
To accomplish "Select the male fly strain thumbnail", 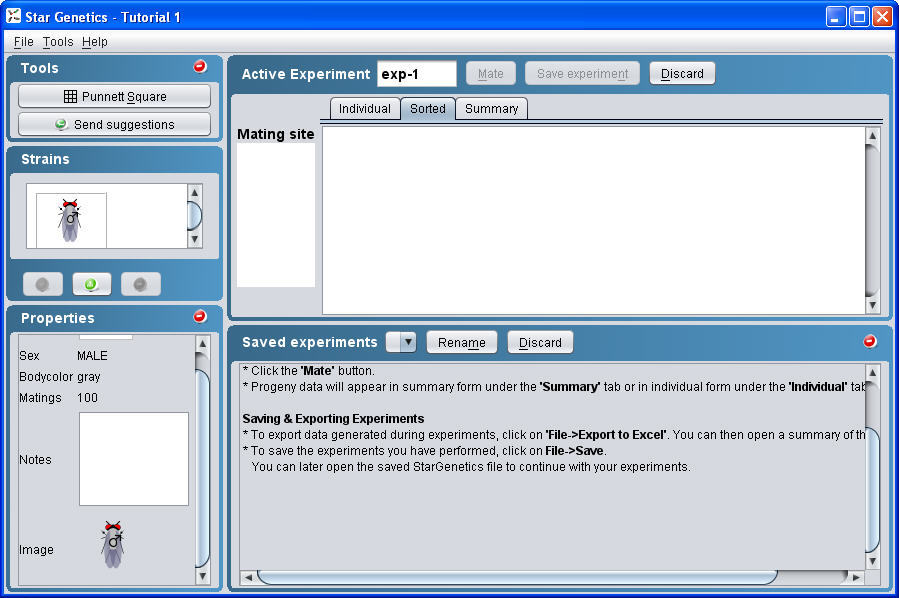I will tap(71, 221).
